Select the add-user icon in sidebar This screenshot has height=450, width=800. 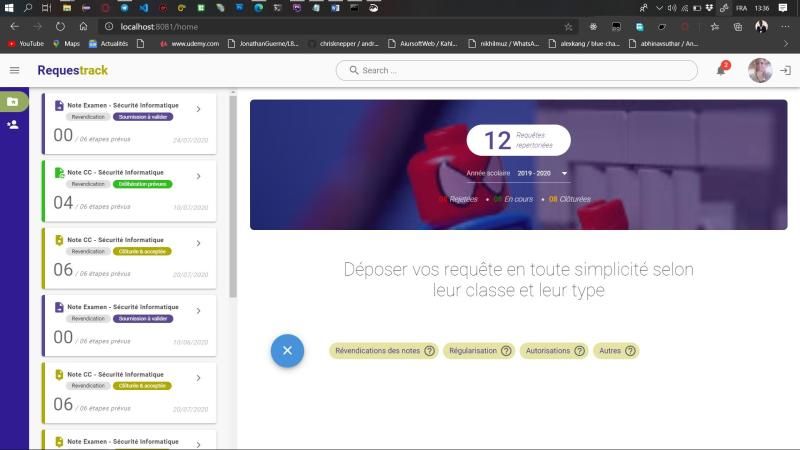[x=13, y=124]
